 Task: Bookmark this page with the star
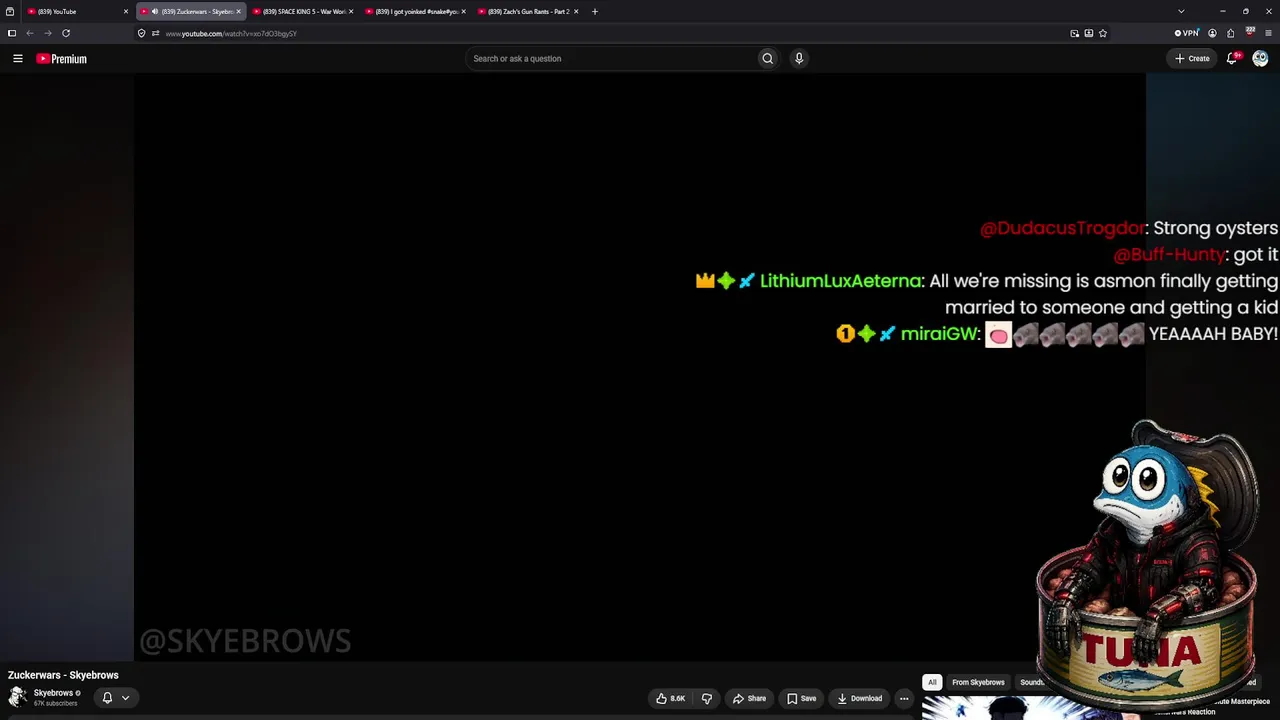1103,33
